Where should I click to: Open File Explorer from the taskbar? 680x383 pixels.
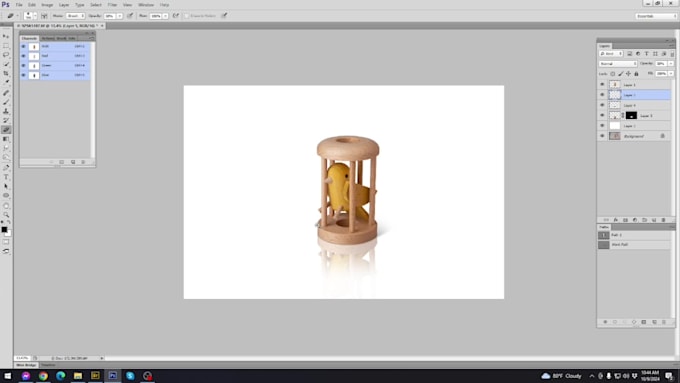(78, 376)
